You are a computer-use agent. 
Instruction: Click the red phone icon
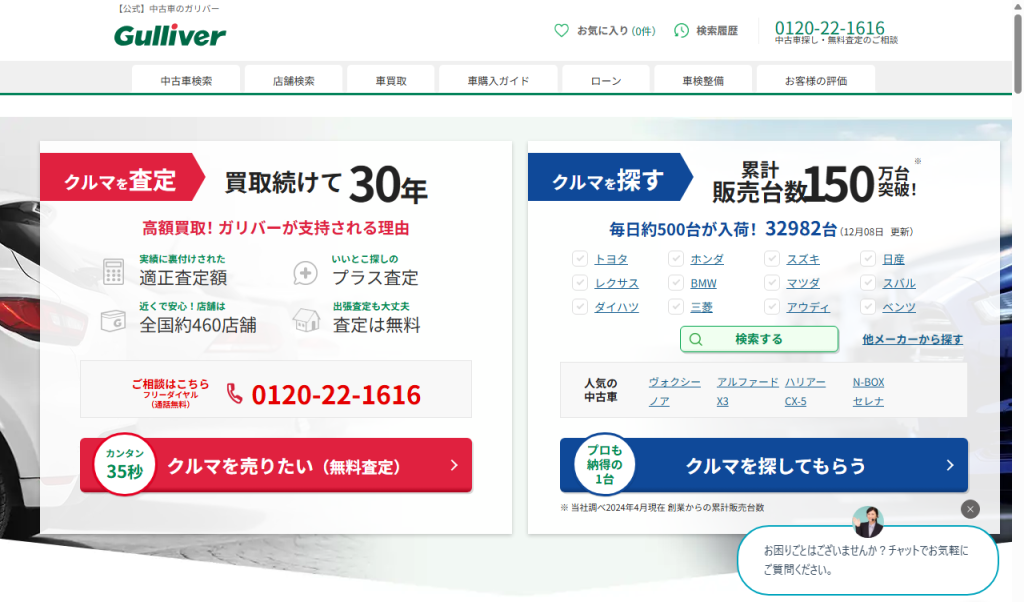235,394
